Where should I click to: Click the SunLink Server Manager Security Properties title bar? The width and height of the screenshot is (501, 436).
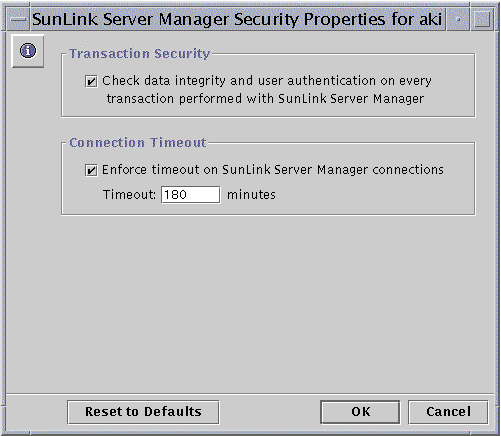click(237, 19)
